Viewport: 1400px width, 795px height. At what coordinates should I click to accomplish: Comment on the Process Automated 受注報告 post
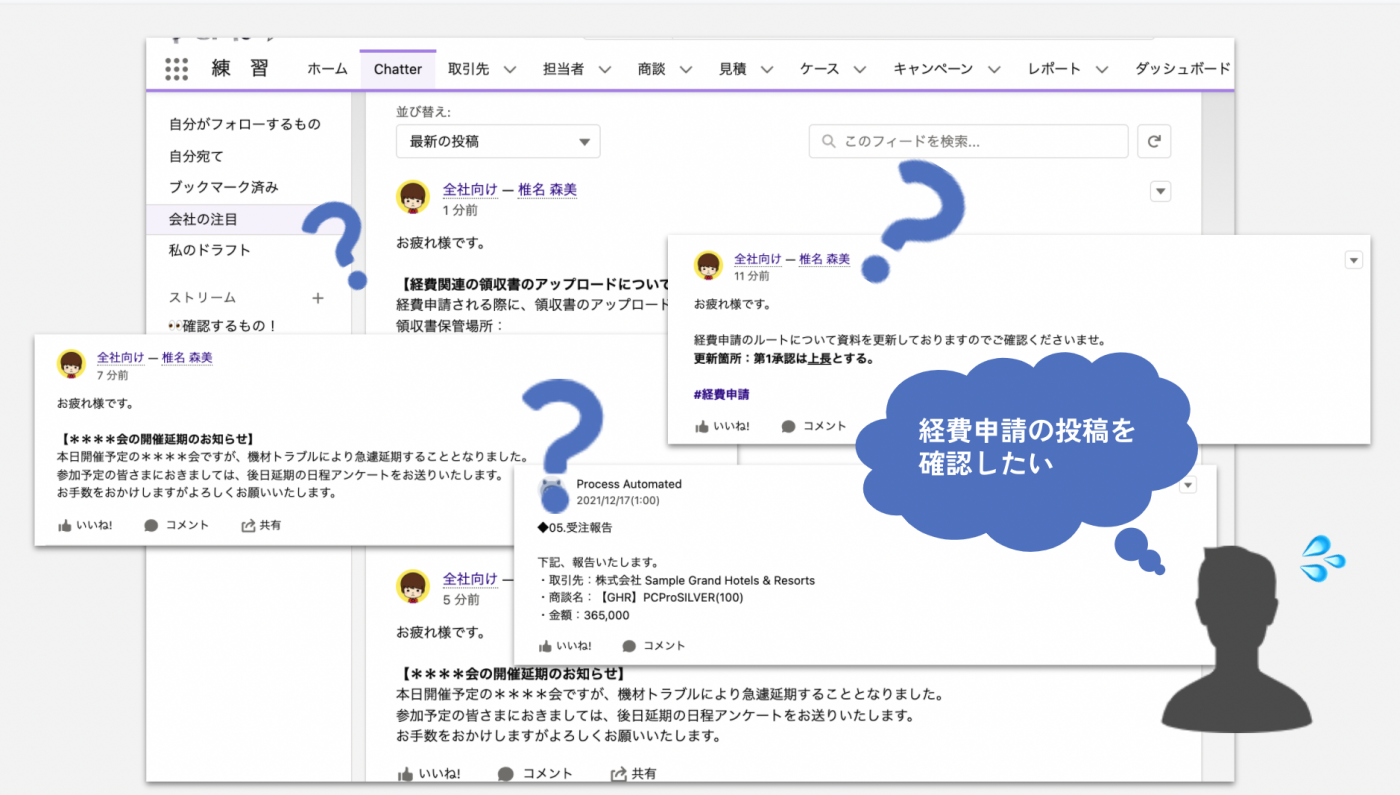tap(654, 646)
